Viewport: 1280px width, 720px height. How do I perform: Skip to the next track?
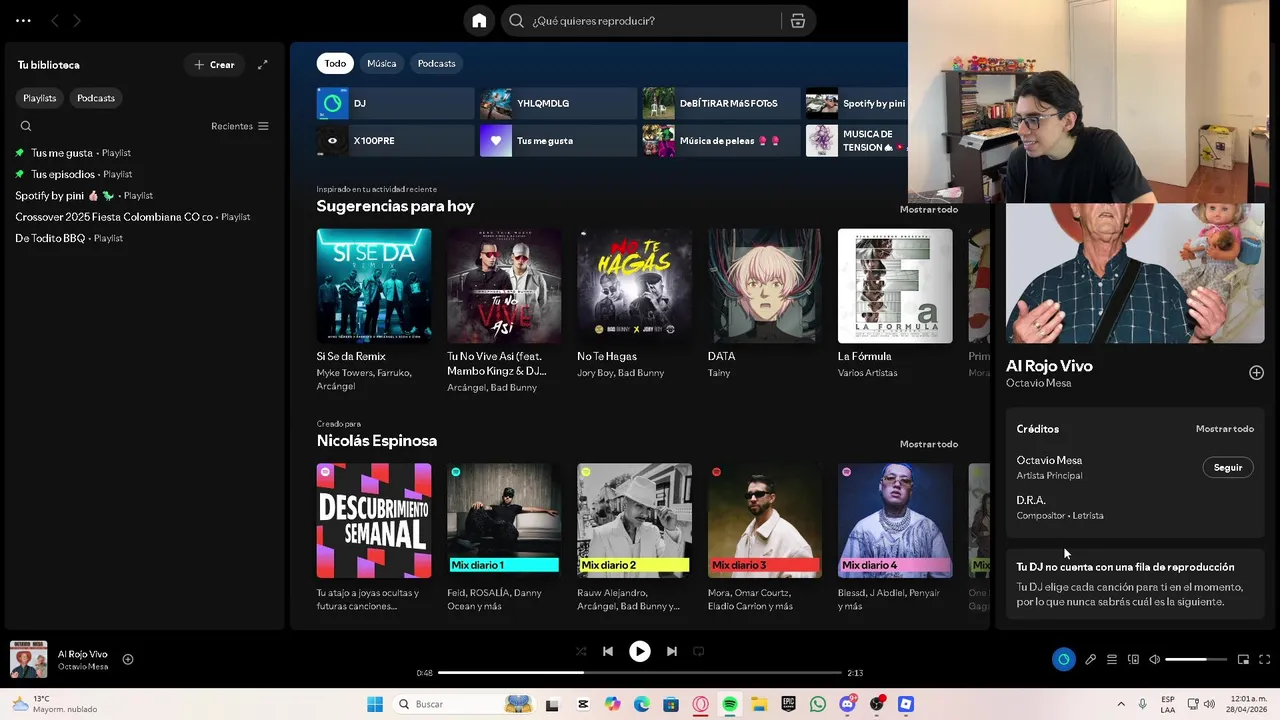tap(672, 651)
